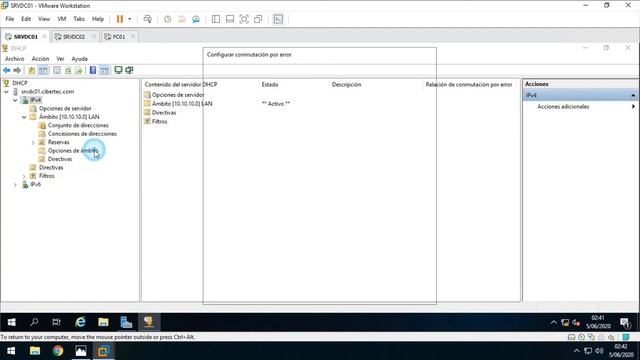The image size is (640, 360).
Task: Open the VMware Edit menu
Action: pyautogui.click(x=26, y=19)
